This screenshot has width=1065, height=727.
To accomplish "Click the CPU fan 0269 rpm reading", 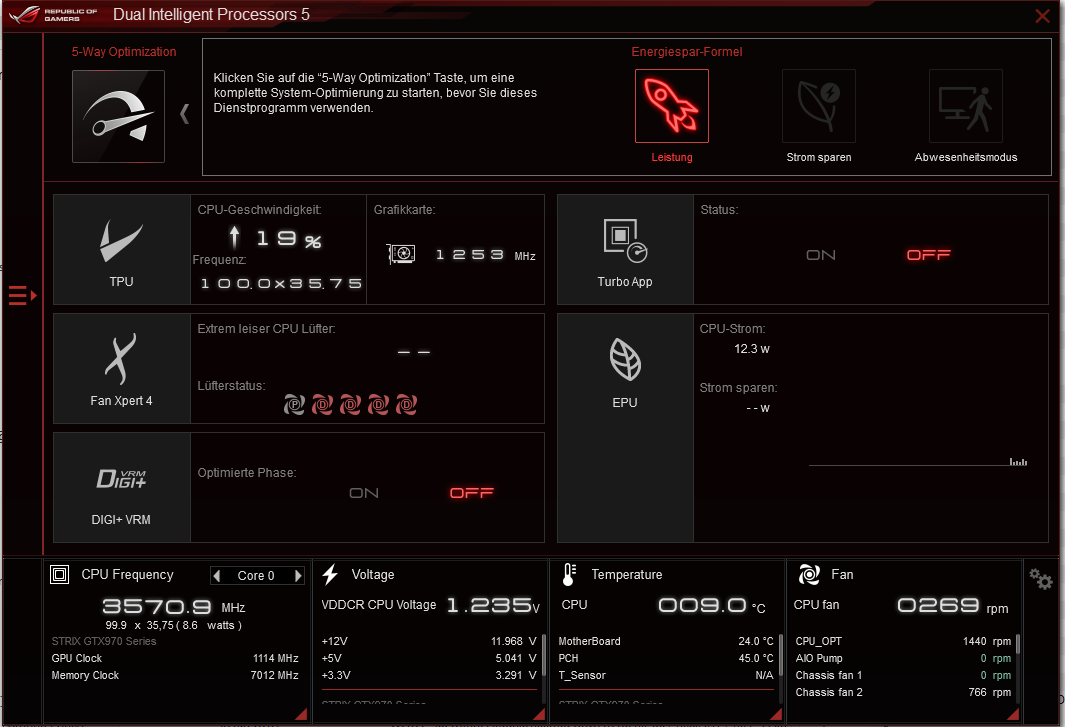I will point(901,605).
